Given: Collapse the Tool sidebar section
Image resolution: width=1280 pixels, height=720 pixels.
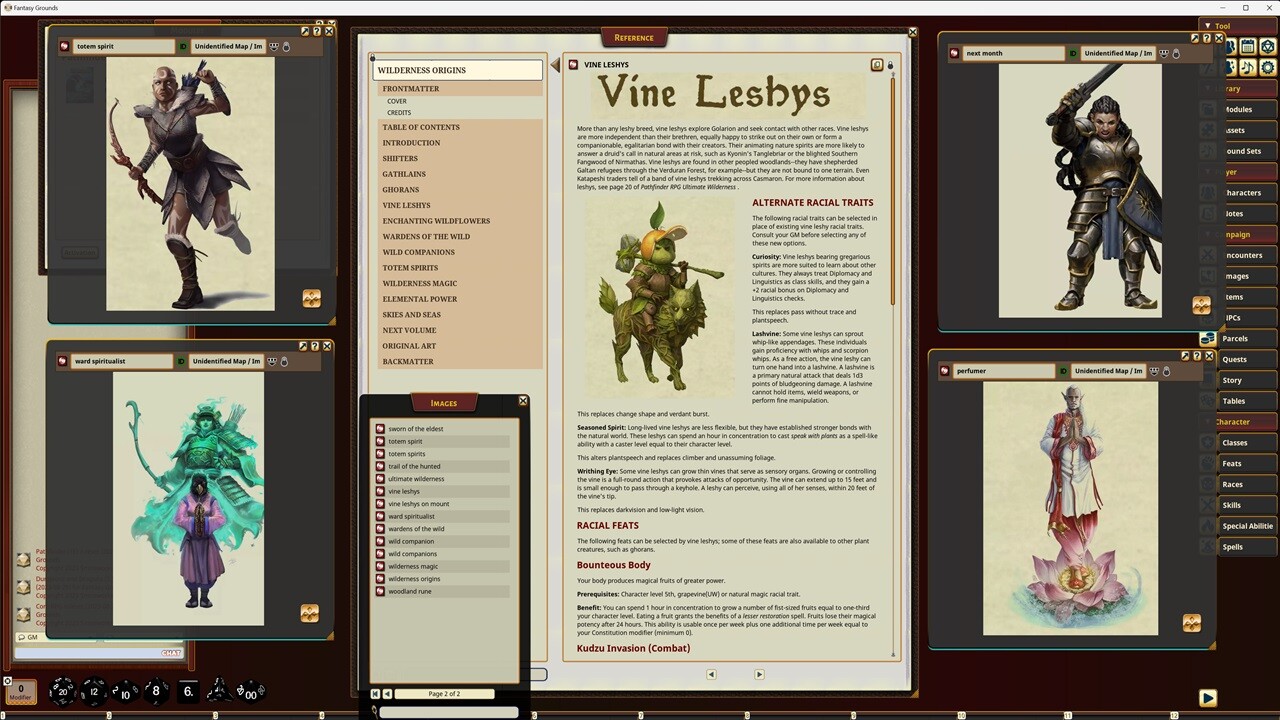Looking at the screenshot, I should click(x=1208, y=26).
